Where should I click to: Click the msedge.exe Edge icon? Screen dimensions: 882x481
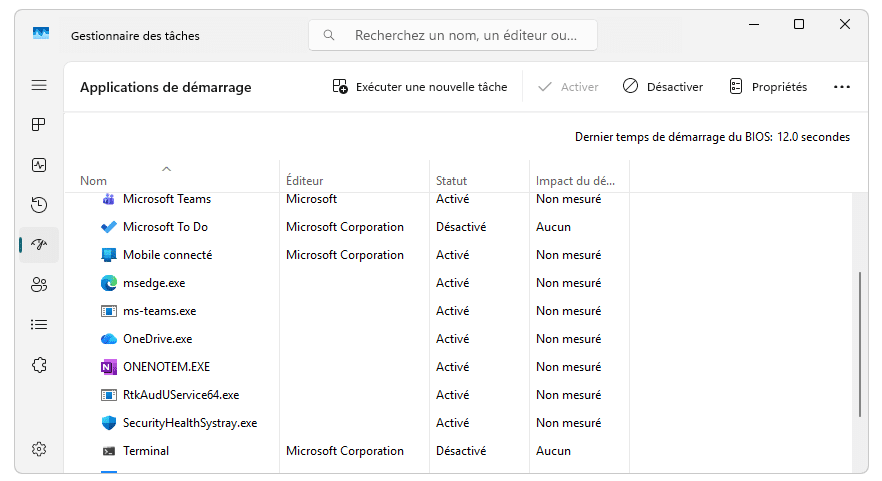[109, 283]
